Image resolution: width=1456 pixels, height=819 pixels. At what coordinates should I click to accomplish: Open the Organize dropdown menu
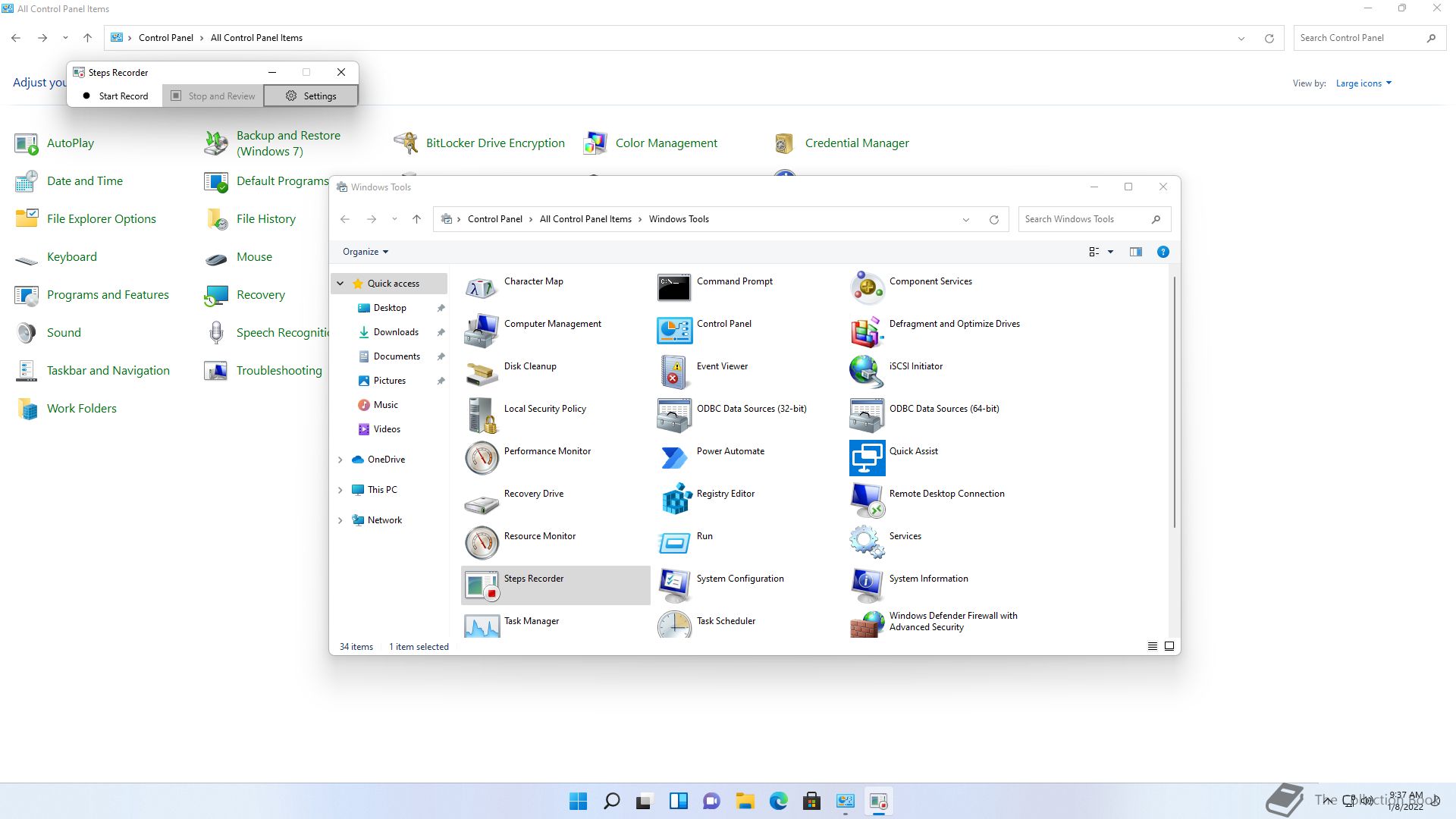pyautogui.click(x=365, y=252)
